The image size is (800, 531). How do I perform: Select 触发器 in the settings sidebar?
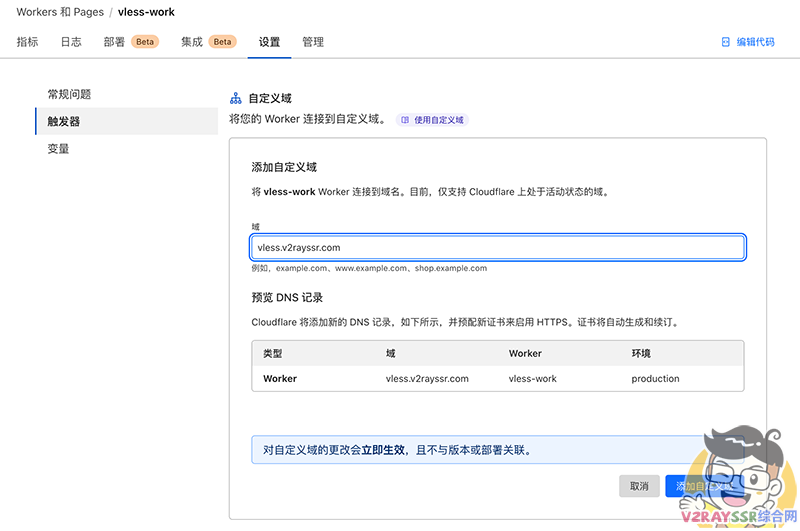coord(64,121)
